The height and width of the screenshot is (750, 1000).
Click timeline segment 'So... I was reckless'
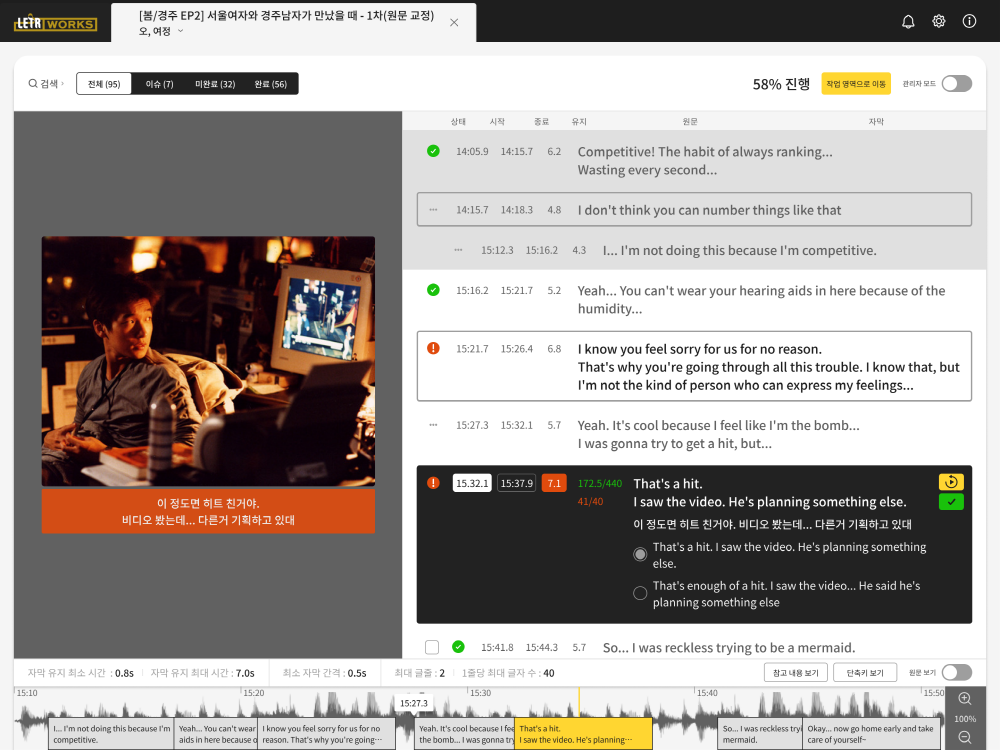click(x=760, y=734)
